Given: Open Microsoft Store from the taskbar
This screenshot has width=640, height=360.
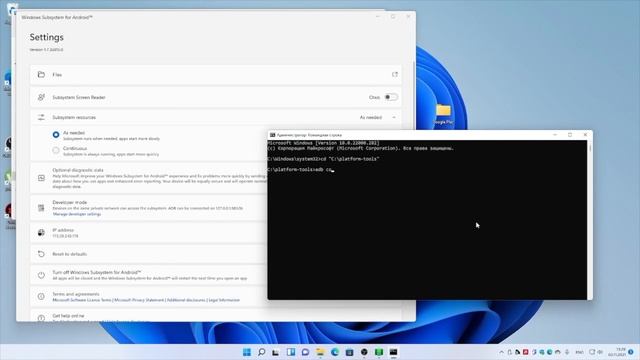Looking at the screenshot, I should tap(349, 352).
